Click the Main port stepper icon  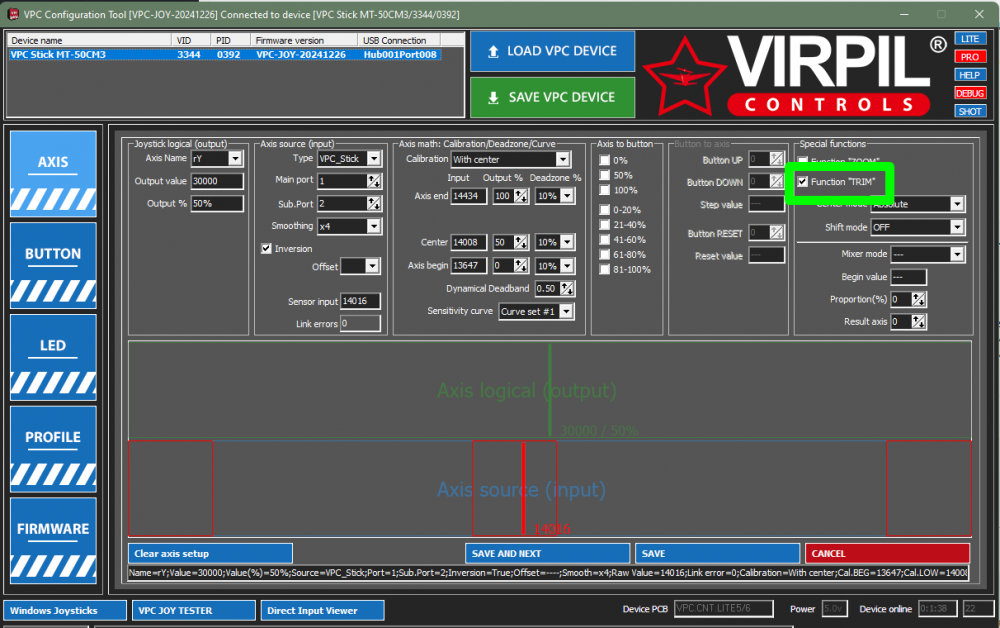[x=374, y=181]
